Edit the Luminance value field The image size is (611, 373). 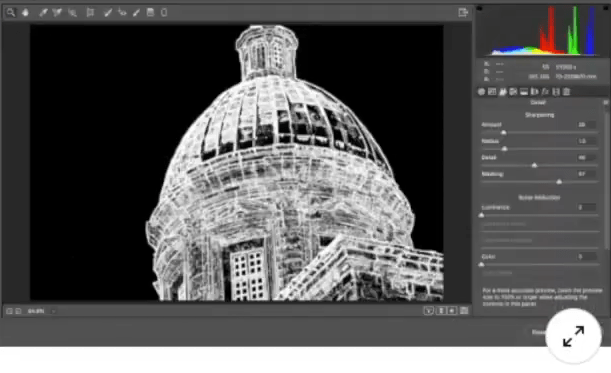click(x=586, y=207)
